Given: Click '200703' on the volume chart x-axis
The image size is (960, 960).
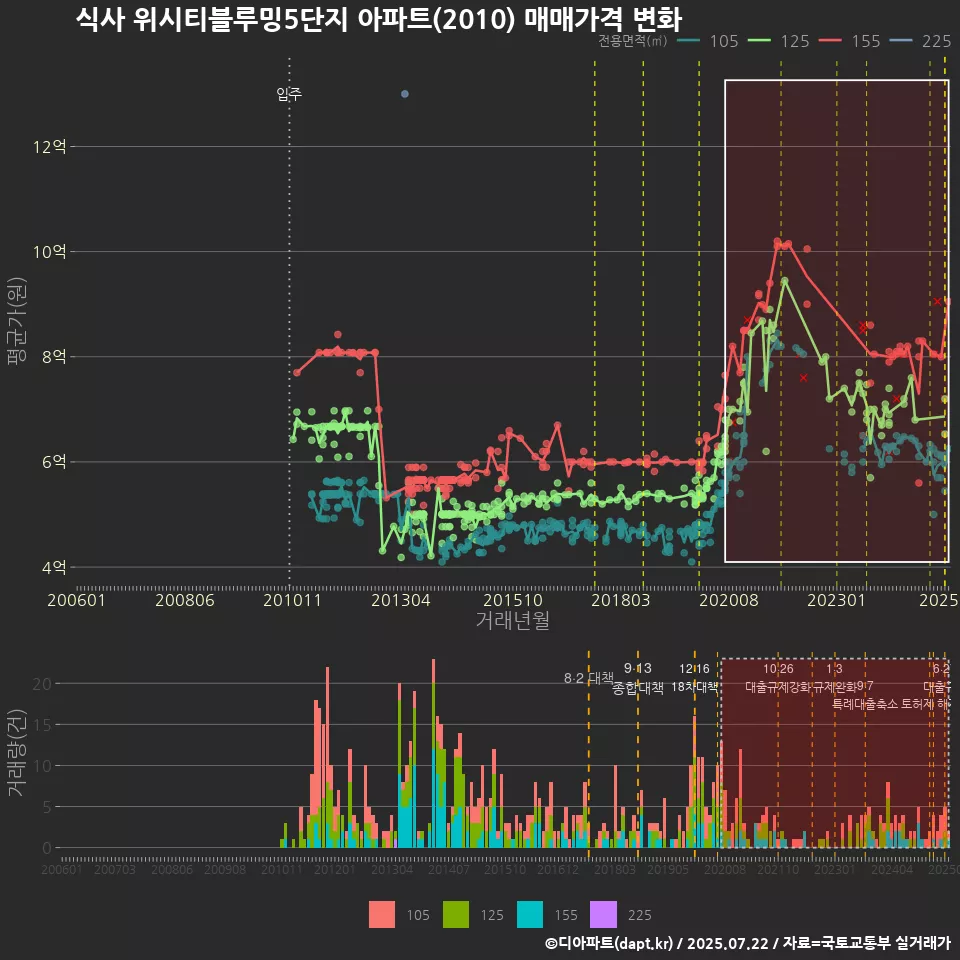Looking at the screenshot, I should pos(114,869).
